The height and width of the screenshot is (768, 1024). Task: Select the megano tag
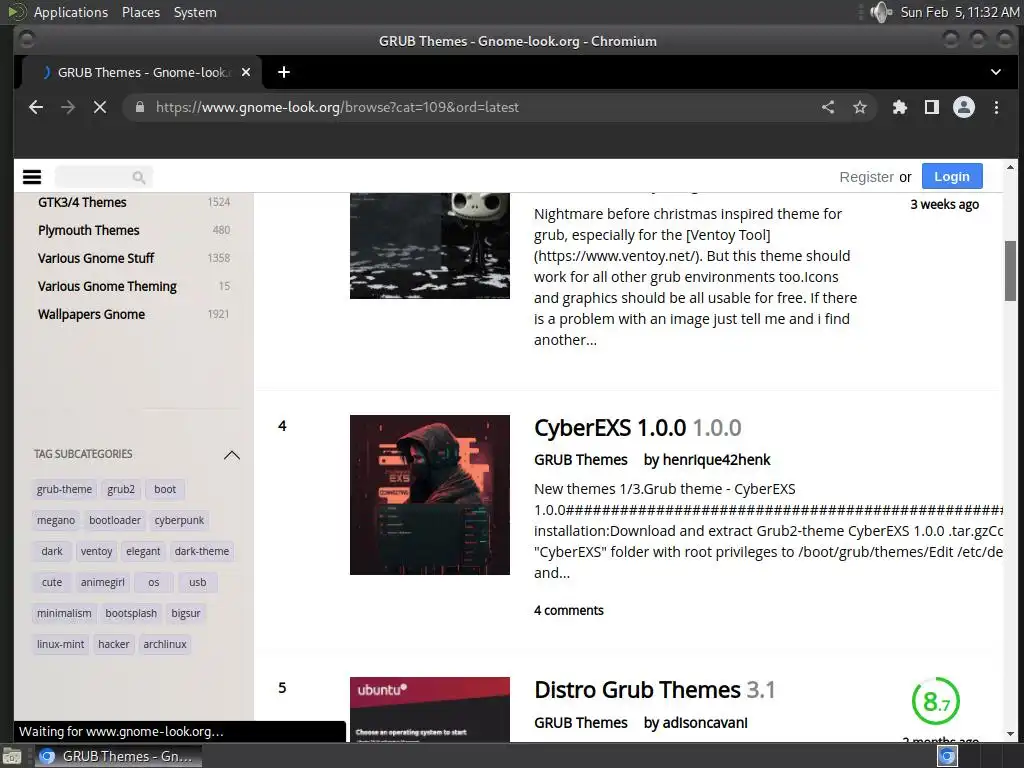(56, 520)
